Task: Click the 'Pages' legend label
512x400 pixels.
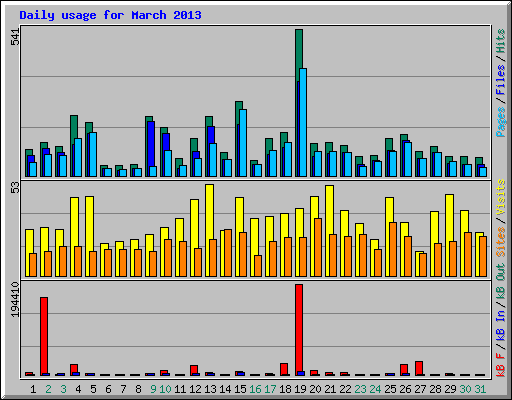Action: 501,122
